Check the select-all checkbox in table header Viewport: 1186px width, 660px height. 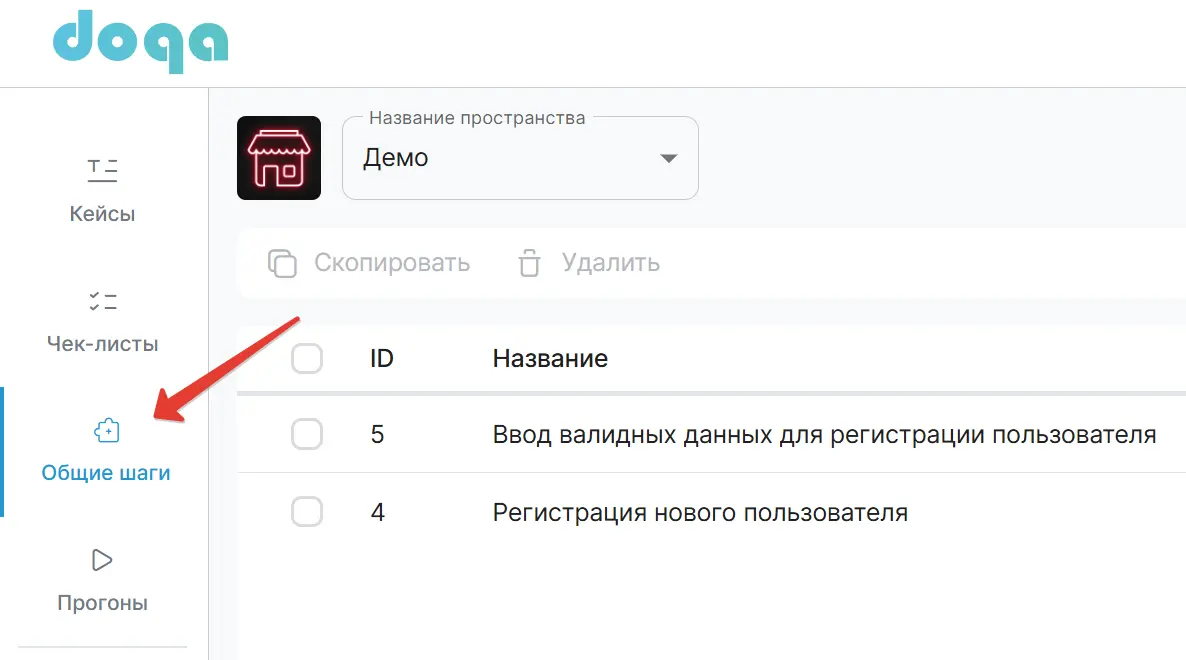307,357
